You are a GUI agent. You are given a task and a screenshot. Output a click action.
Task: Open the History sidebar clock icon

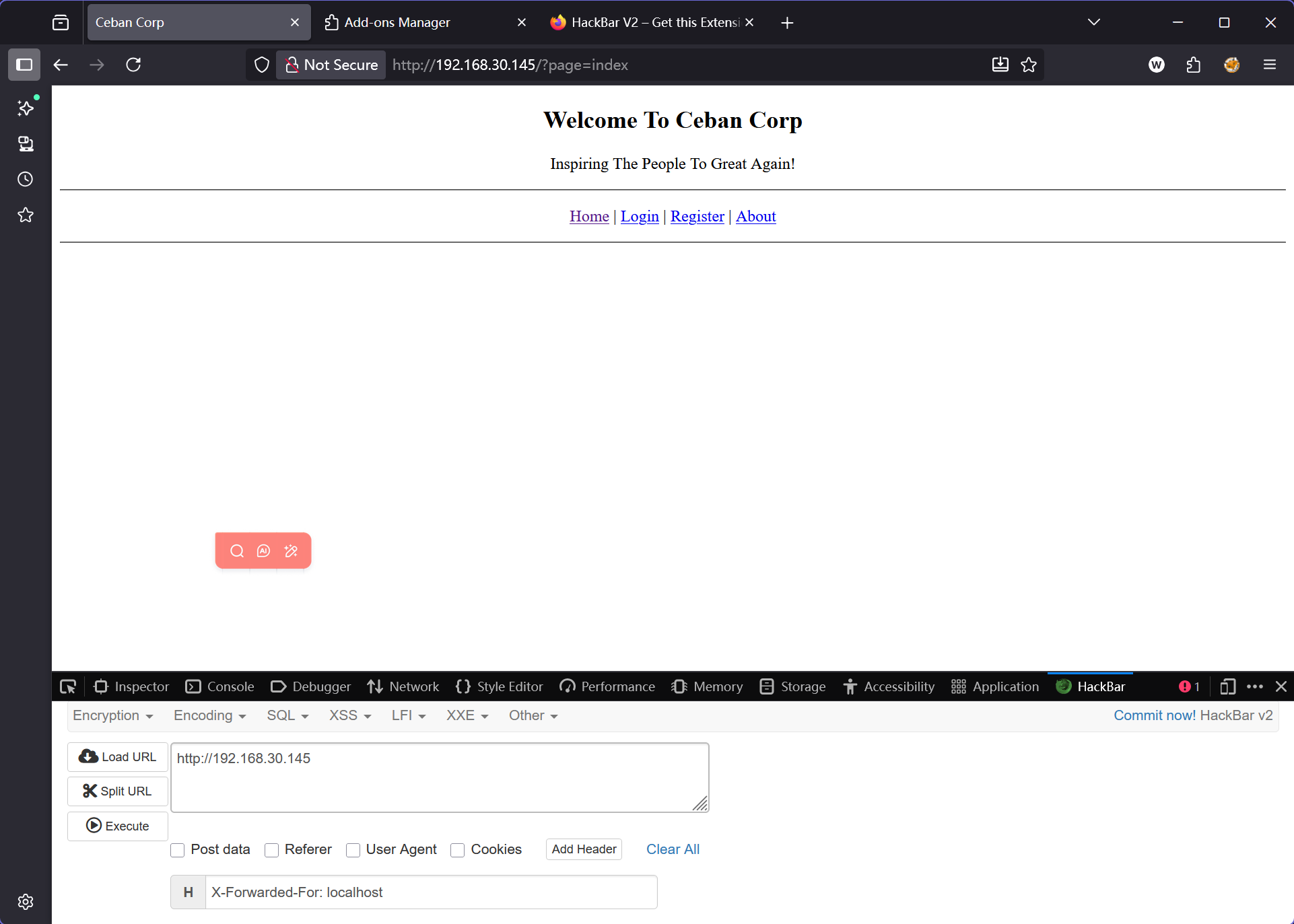25,180
